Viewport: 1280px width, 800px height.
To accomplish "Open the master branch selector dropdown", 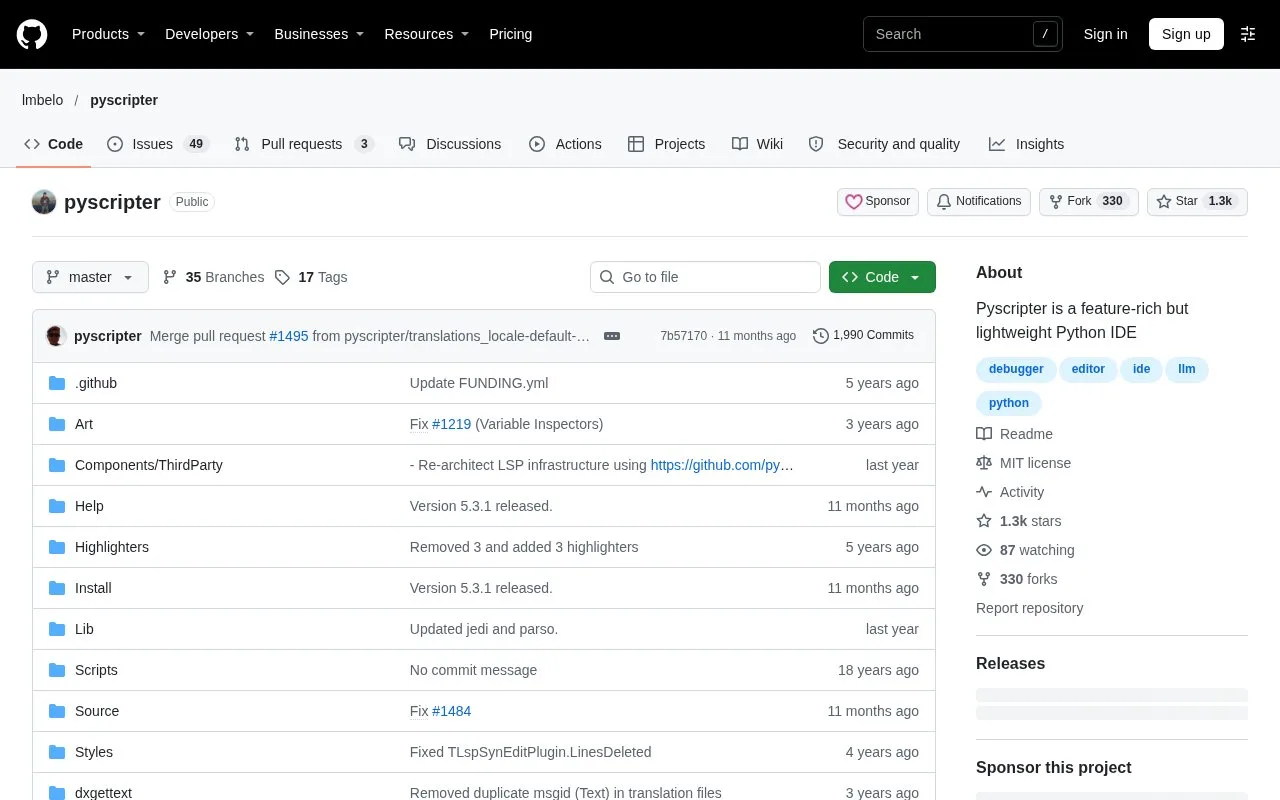I will 90,277.
